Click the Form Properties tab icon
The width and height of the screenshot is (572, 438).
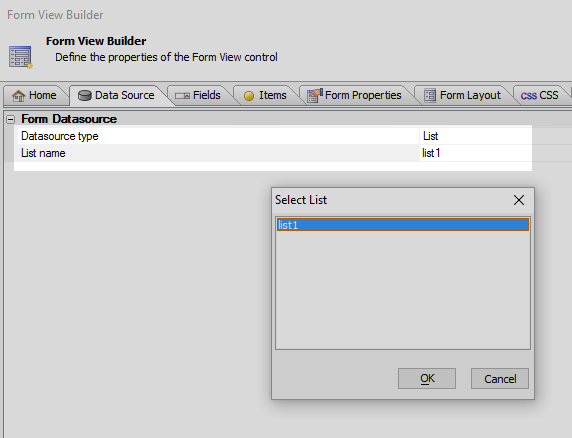(315, 96)
